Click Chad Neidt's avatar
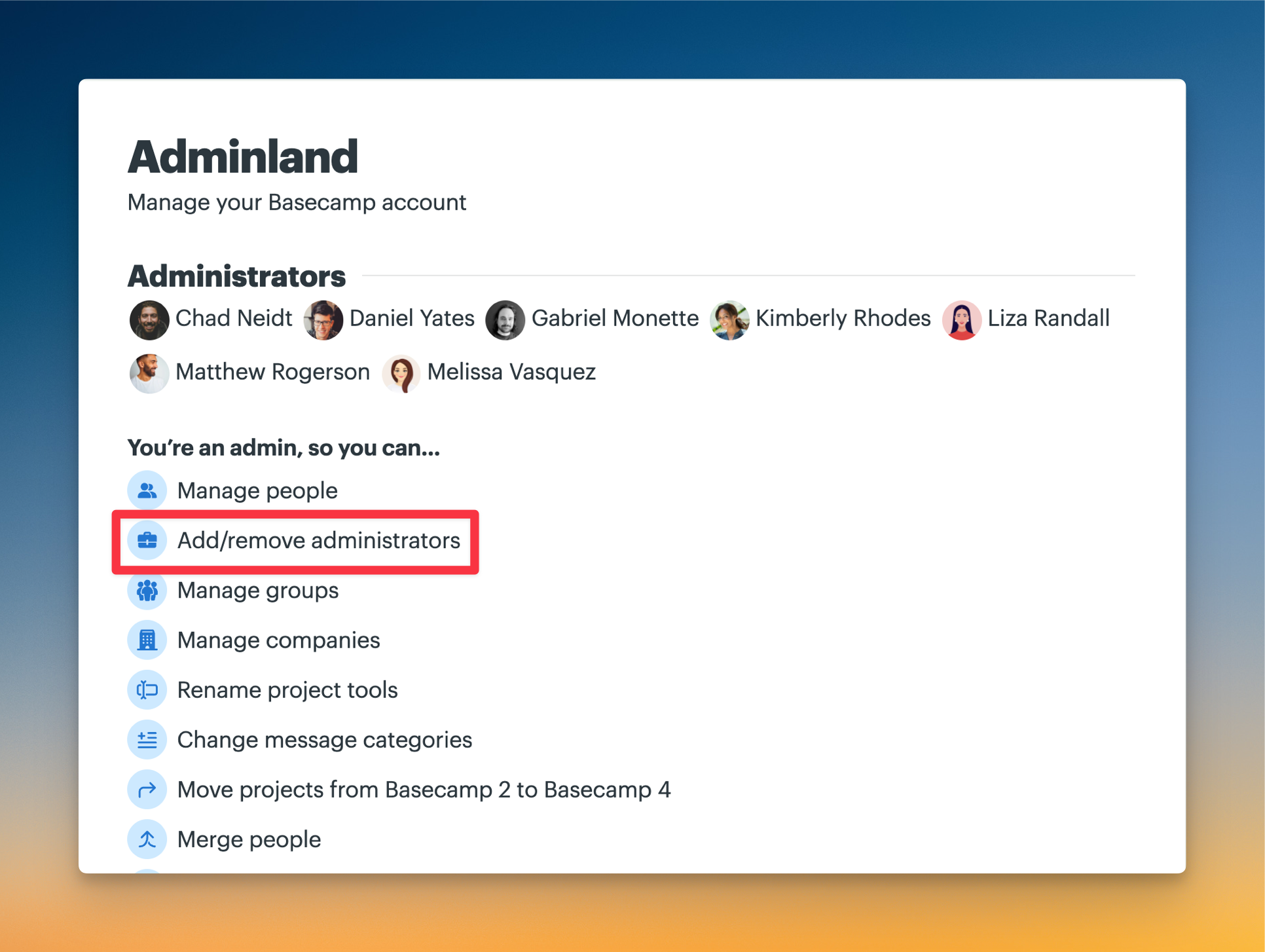1265x952 pixels. 149,320
